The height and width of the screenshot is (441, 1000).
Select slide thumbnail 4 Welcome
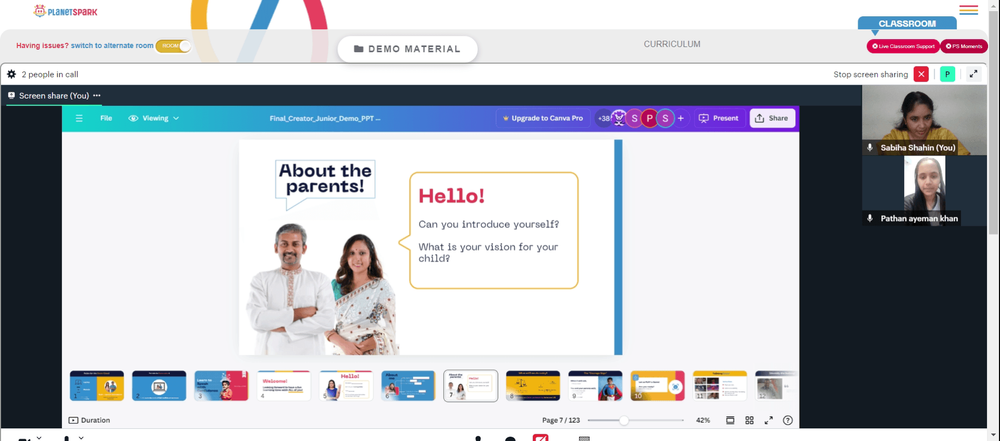(x=284, y=385)
